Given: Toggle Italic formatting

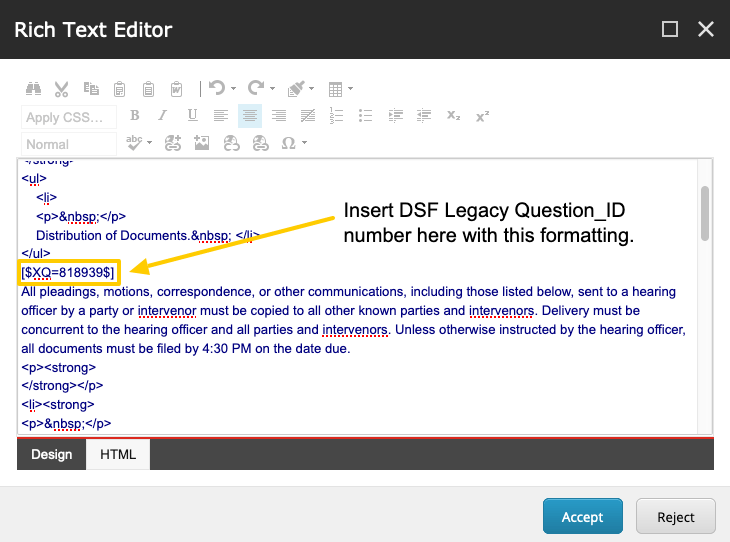Looking at the screenshot, I should pyautogui.click(x=163, y=116).
